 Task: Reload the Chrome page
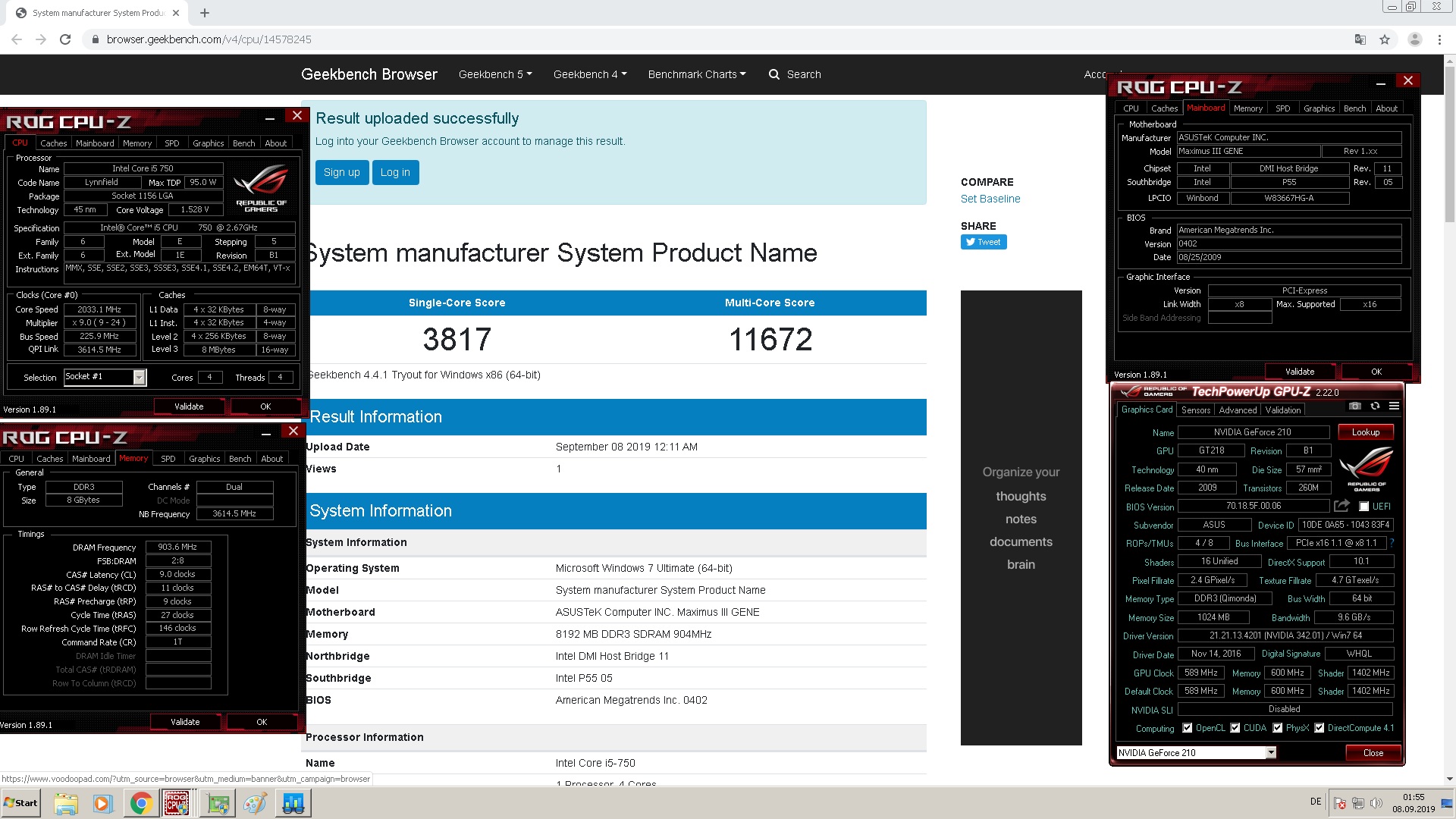[65, 39]
